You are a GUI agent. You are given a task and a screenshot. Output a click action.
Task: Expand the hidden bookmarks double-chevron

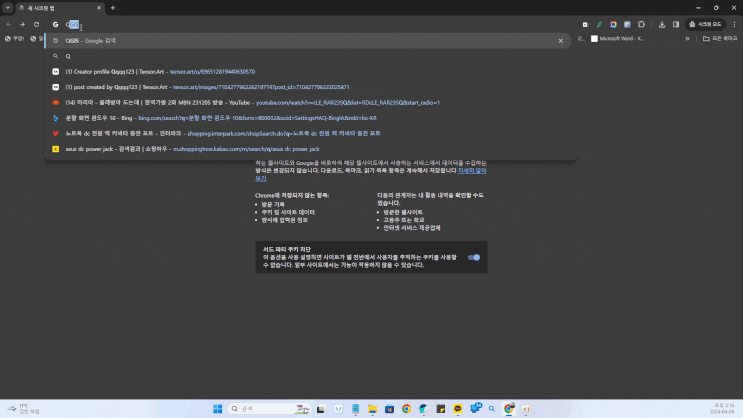click(x=687, y=39)
